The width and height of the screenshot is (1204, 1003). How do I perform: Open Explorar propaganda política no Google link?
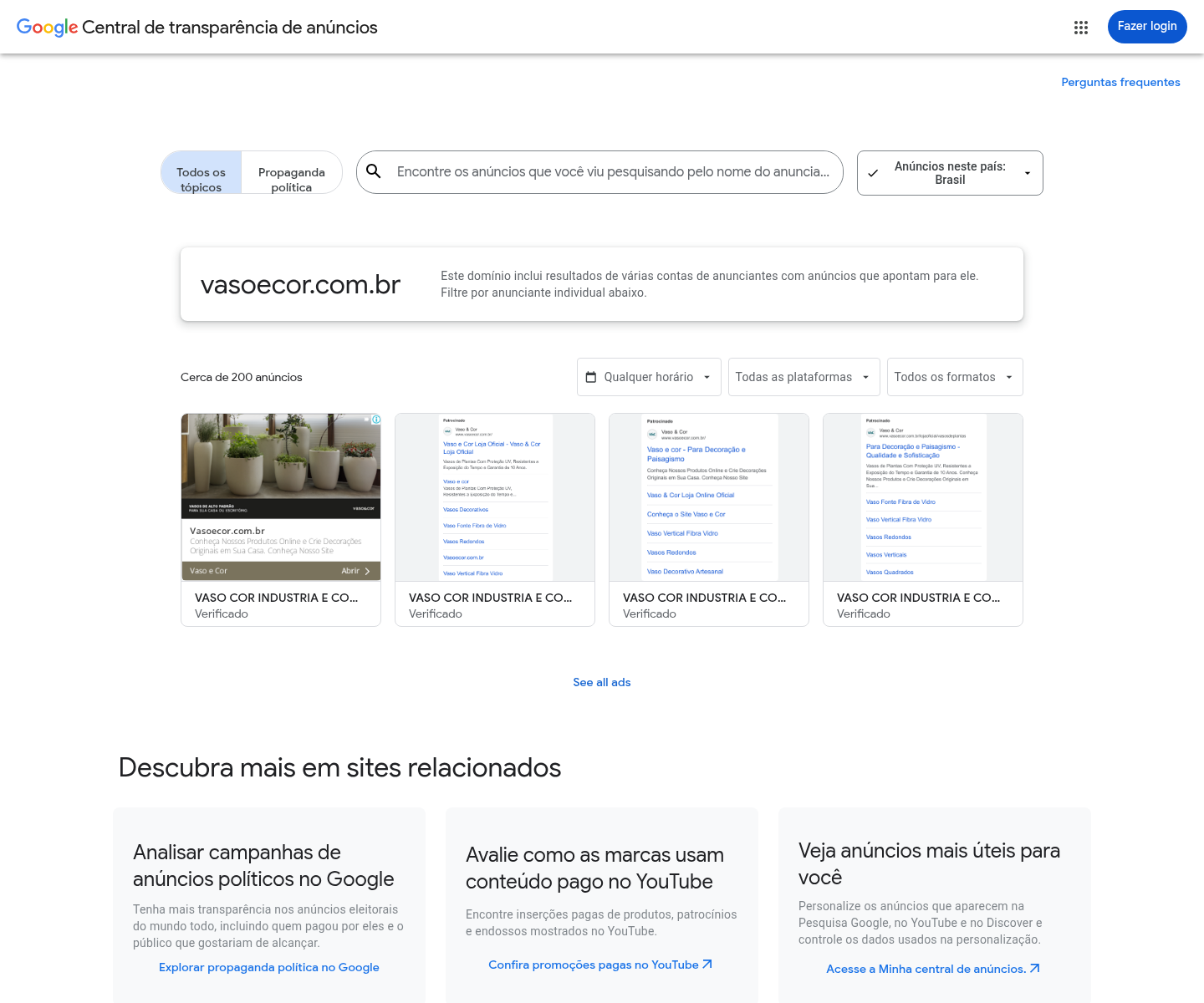click(269, 967)
